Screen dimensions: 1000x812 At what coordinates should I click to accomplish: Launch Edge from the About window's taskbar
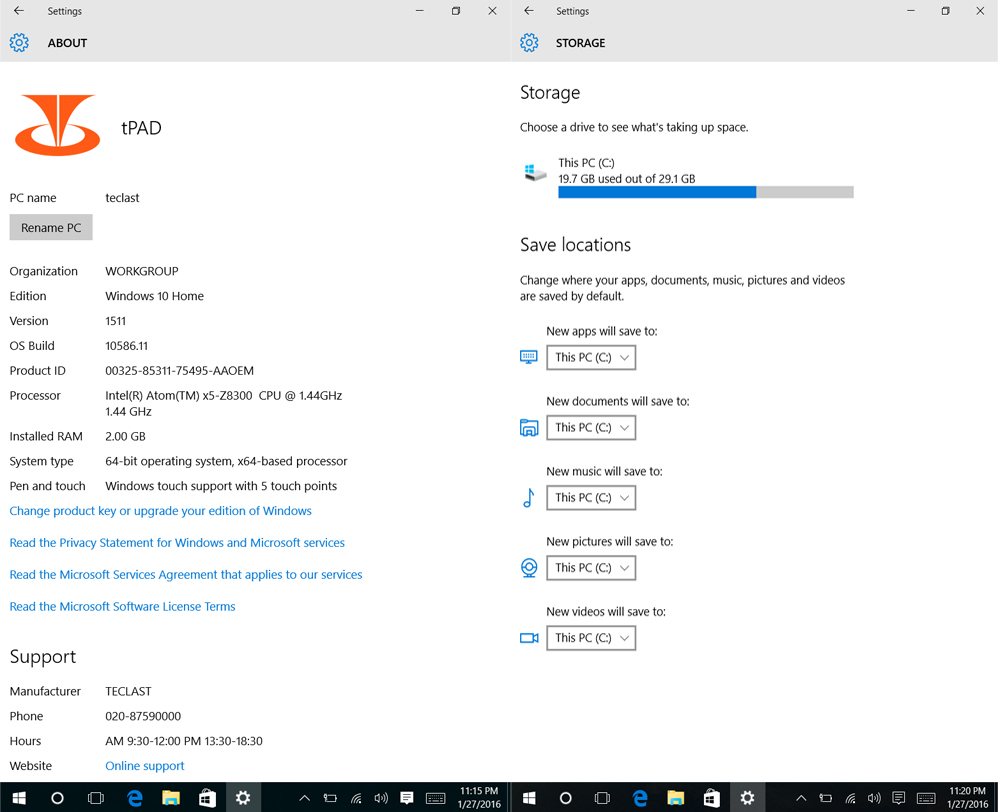click(135, 798)
